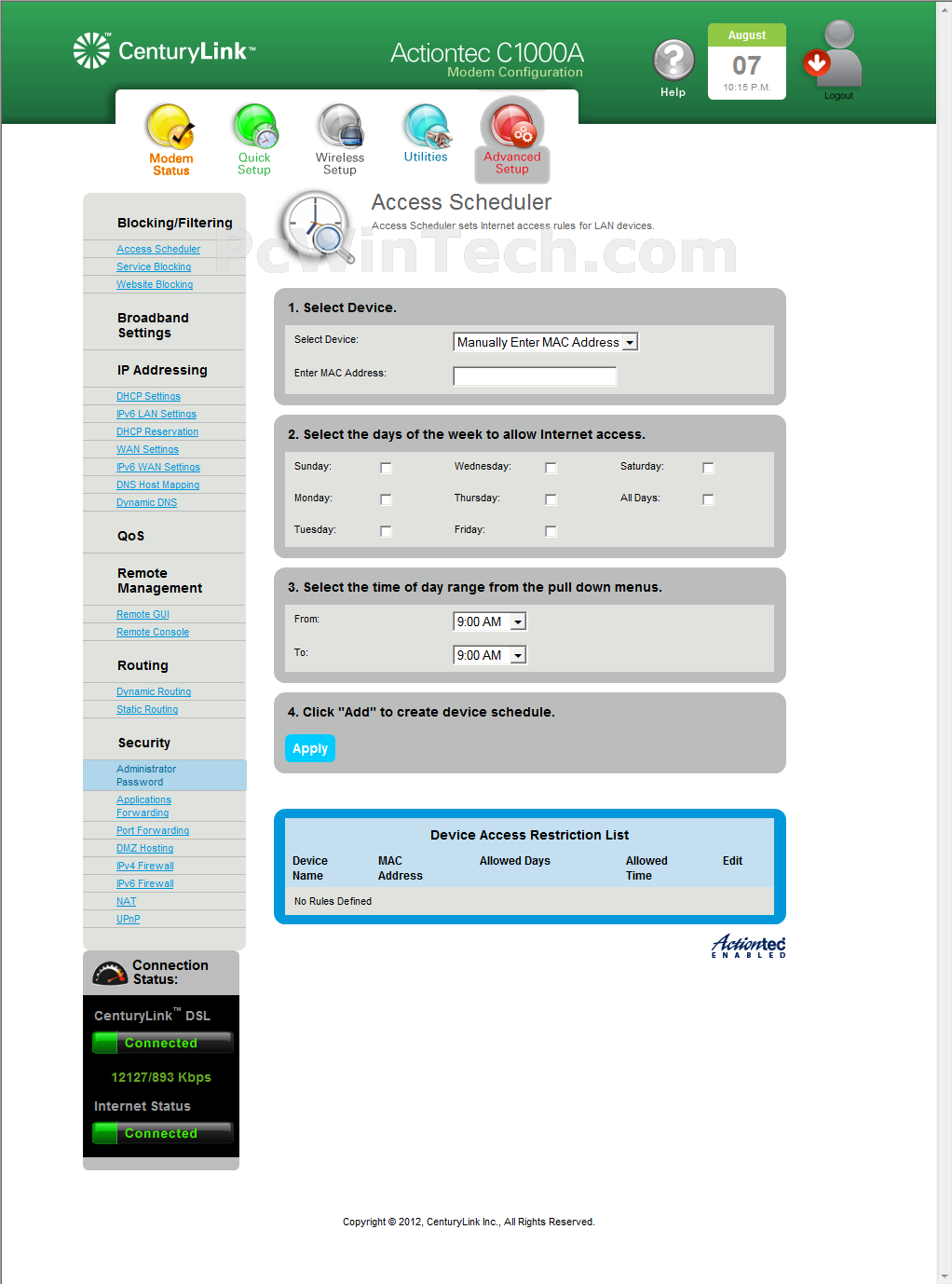Open the Wireless Setup icon
Image resolution: width=952 pixels, height=1284 pixels.
(x=340, y=140)
